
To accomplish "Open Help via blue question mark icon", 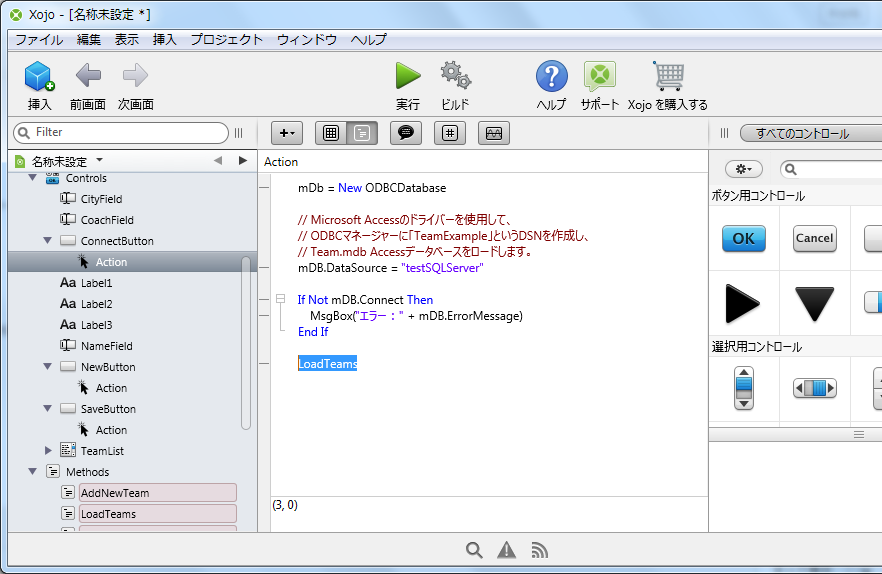I will (x=551, y=76).
